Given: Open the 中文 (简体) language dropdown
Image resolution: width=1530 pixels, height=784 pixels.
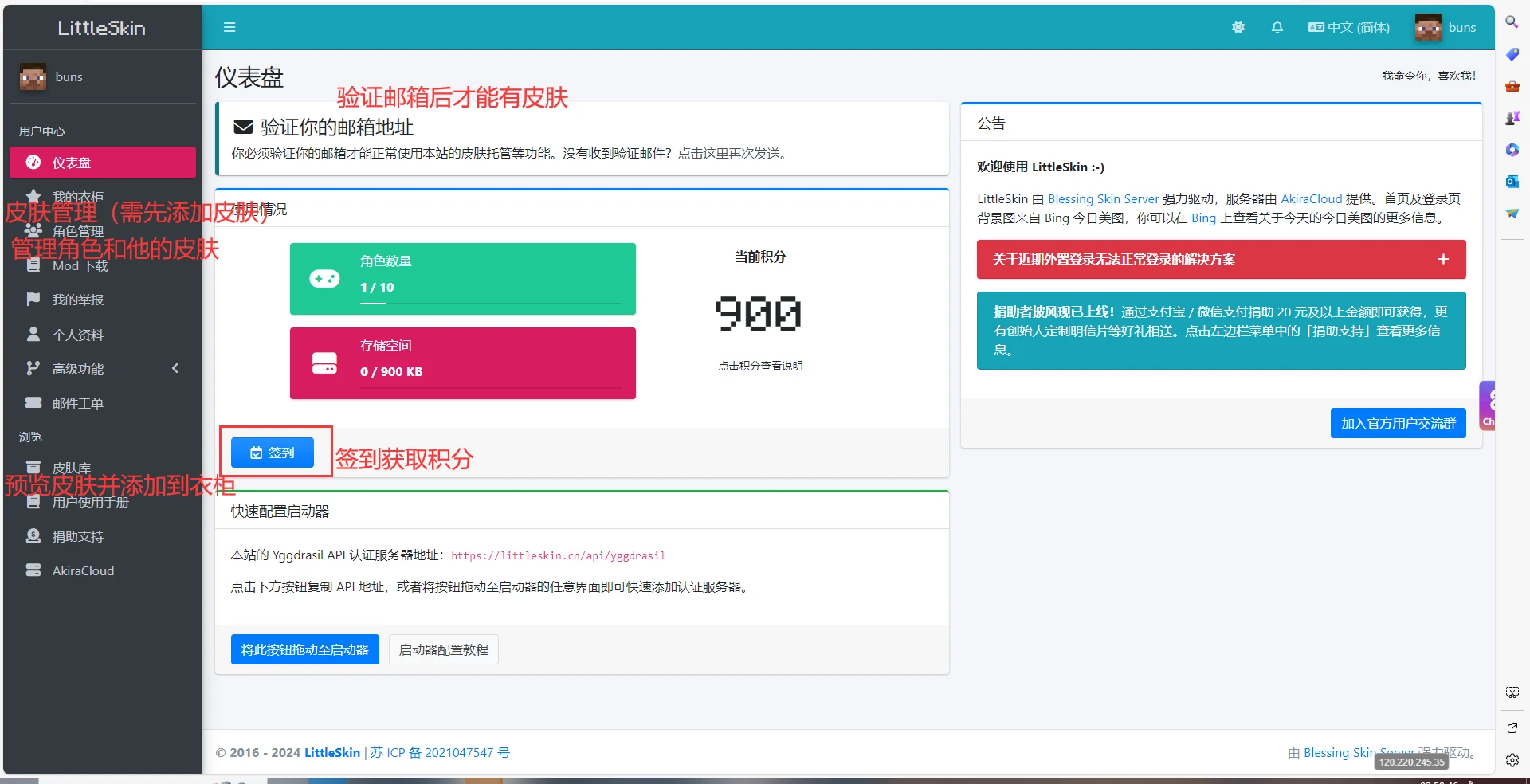Looking at the screenshot, I should click(1348, 28).
